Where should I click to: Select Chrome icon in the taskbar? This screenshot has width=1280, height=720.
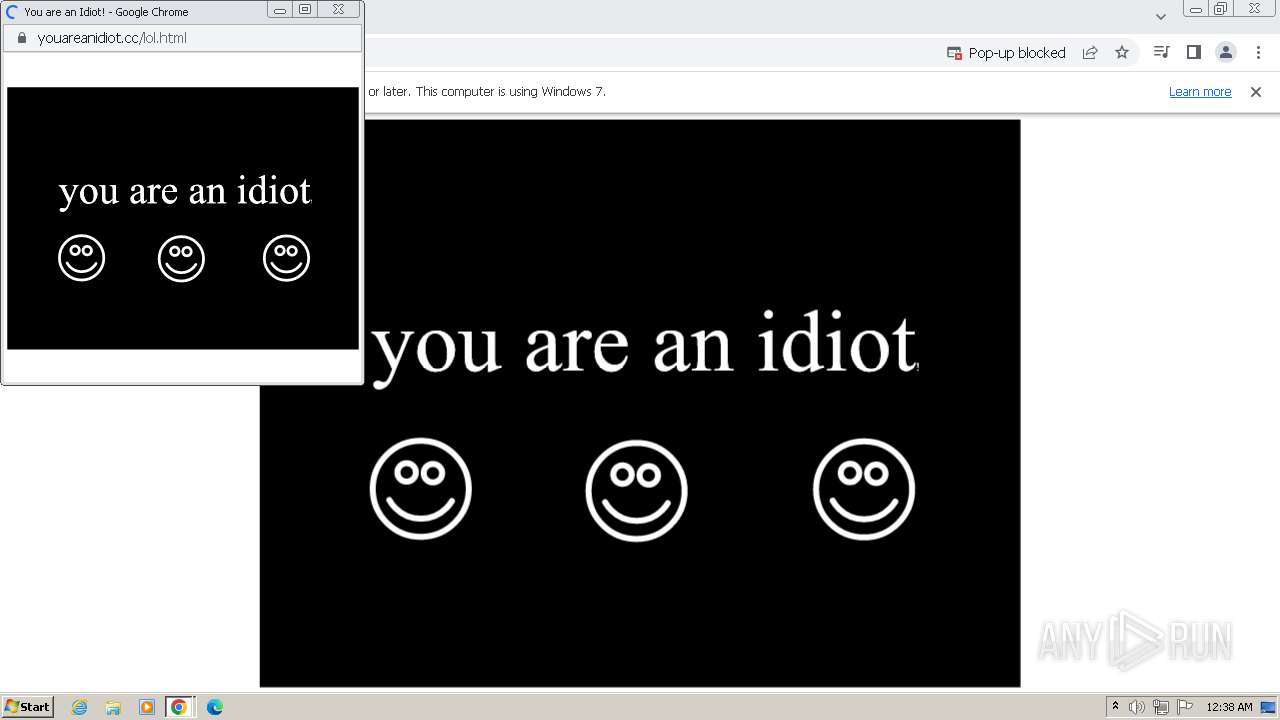pyautogui.click(x=179, y=707)
